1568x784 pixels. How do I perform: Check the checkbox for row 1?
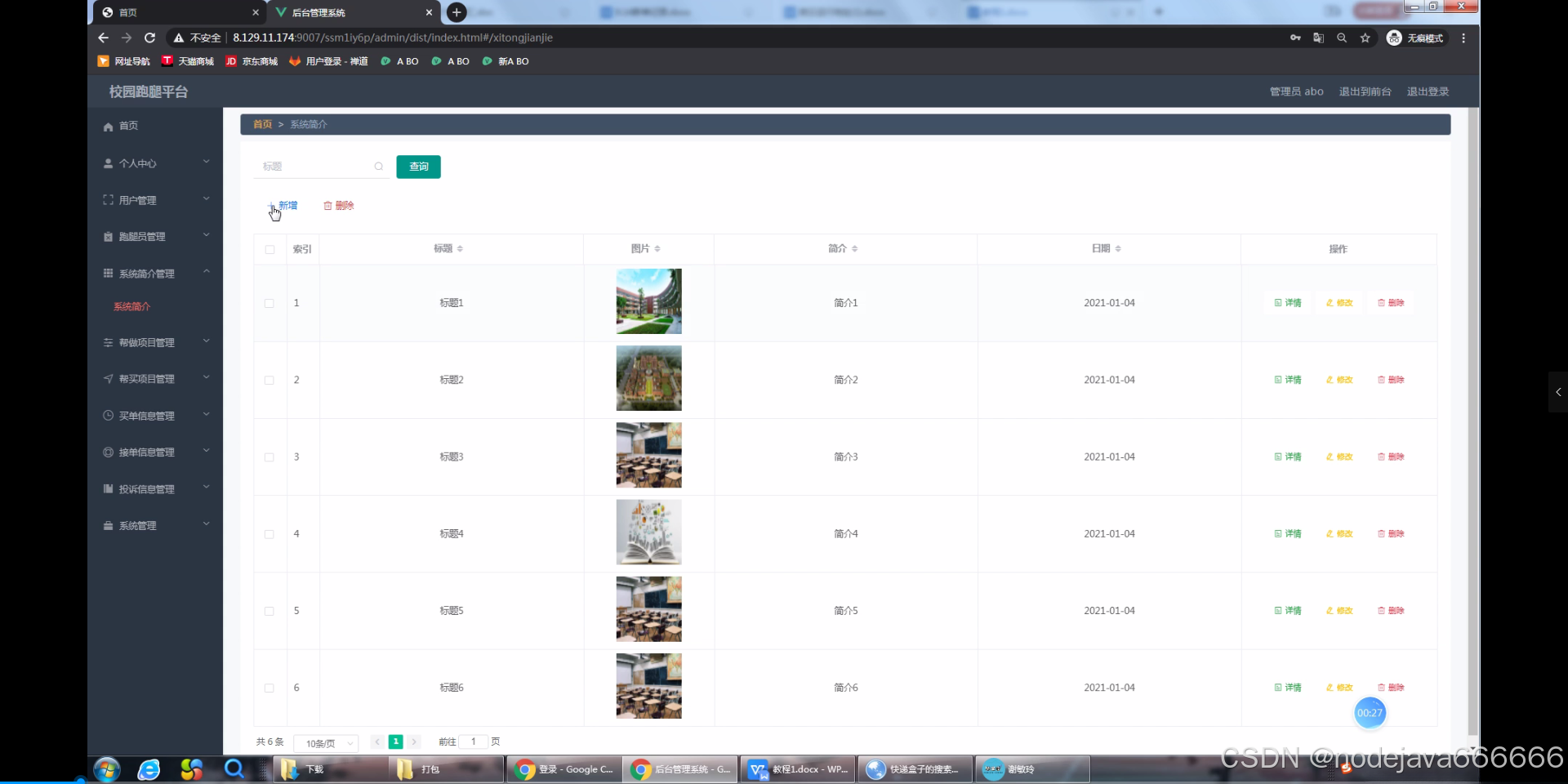tap(269, 303)
